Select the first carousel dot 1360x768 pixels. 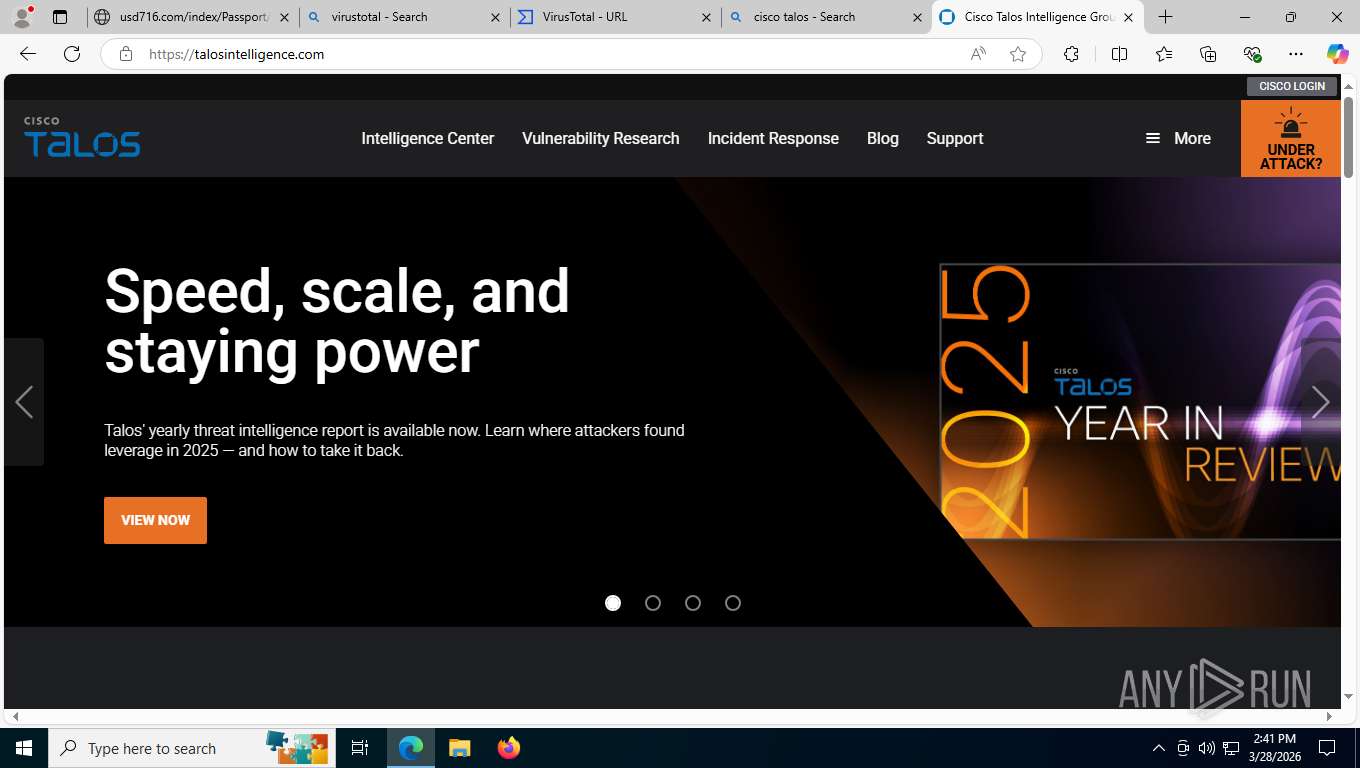[613, 603]
